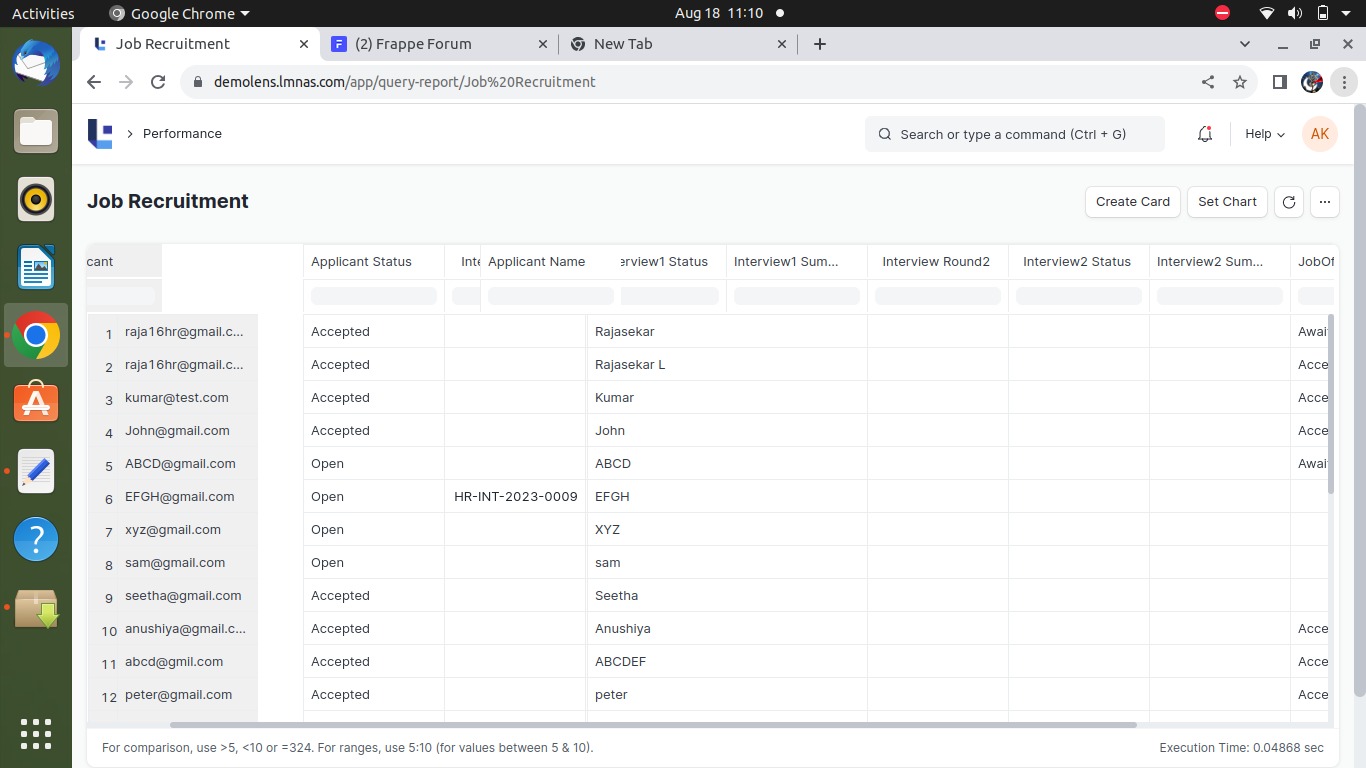This screenshot has width=1366, height=768.
Task: Open Text Editor from dock
Action: [36, 471]
